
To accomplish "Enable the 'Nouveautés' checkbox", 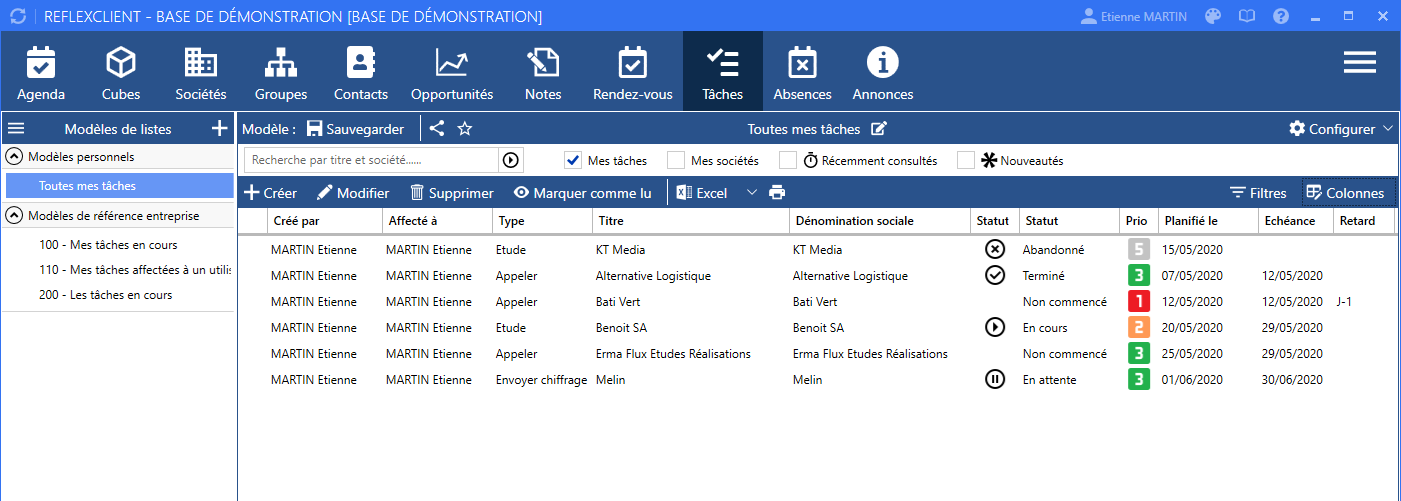I will click(966, 160).
